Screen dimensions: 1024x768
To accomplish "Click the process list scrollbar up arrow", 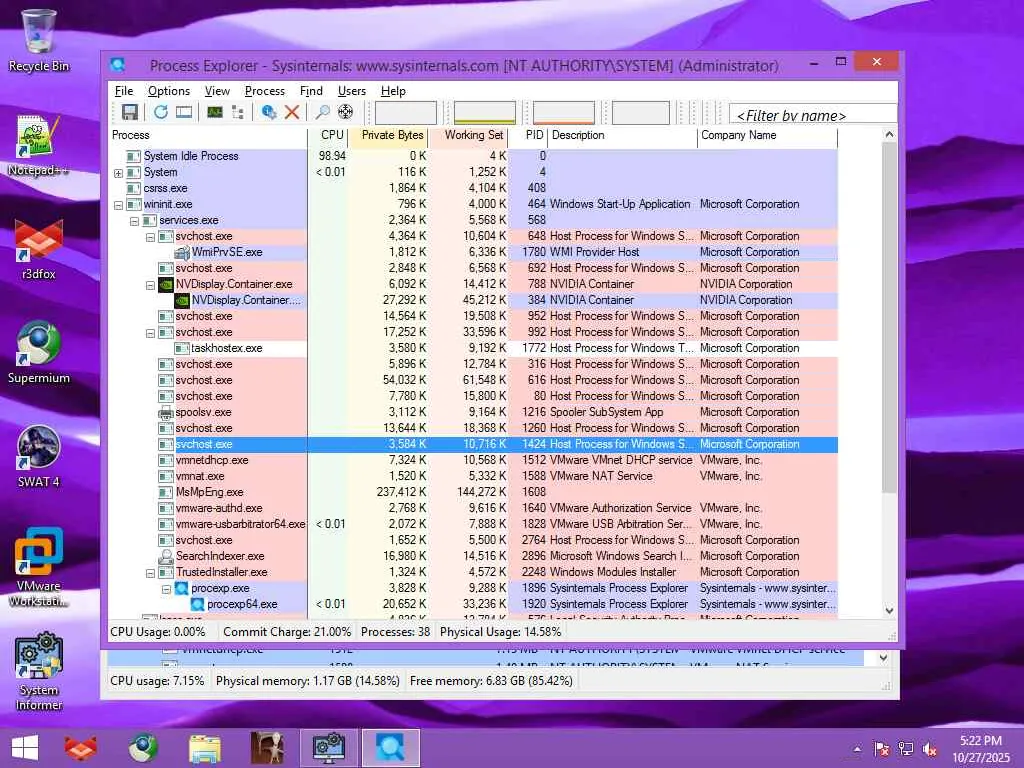I will click(x=889, y=135).
